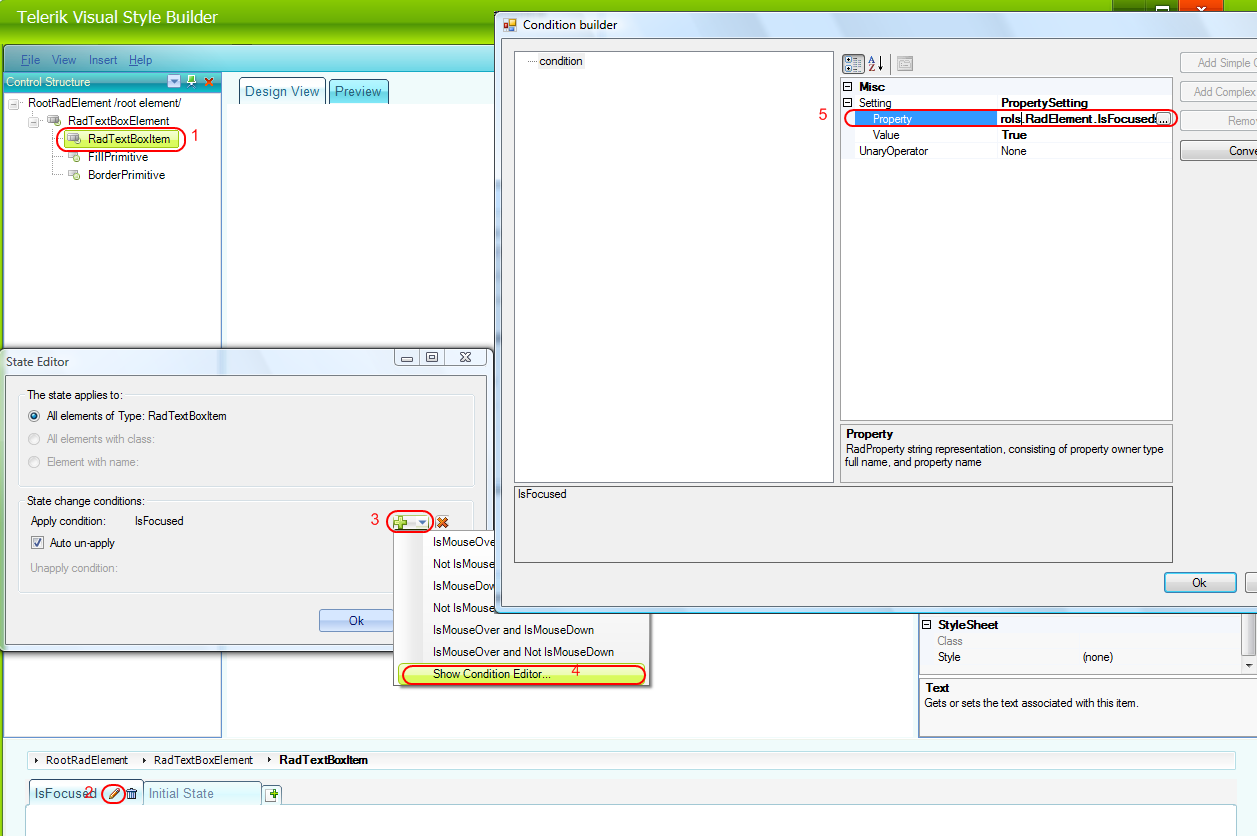Click the red X remove-condition icon
The image size is (1257, 836).
point(442,522)
